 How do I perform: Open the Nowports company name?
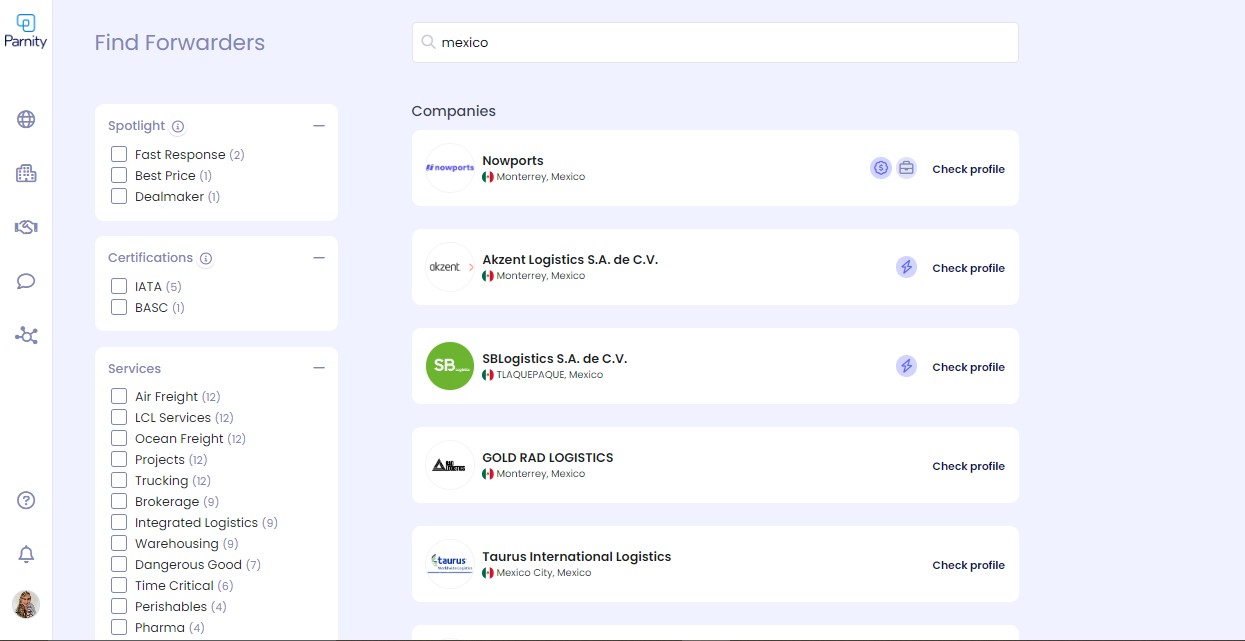click(x=513, y=160)
